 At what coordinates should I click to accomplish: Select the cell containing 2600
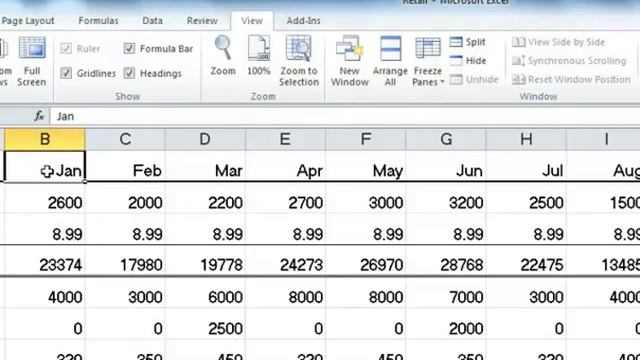coord(45,198)
